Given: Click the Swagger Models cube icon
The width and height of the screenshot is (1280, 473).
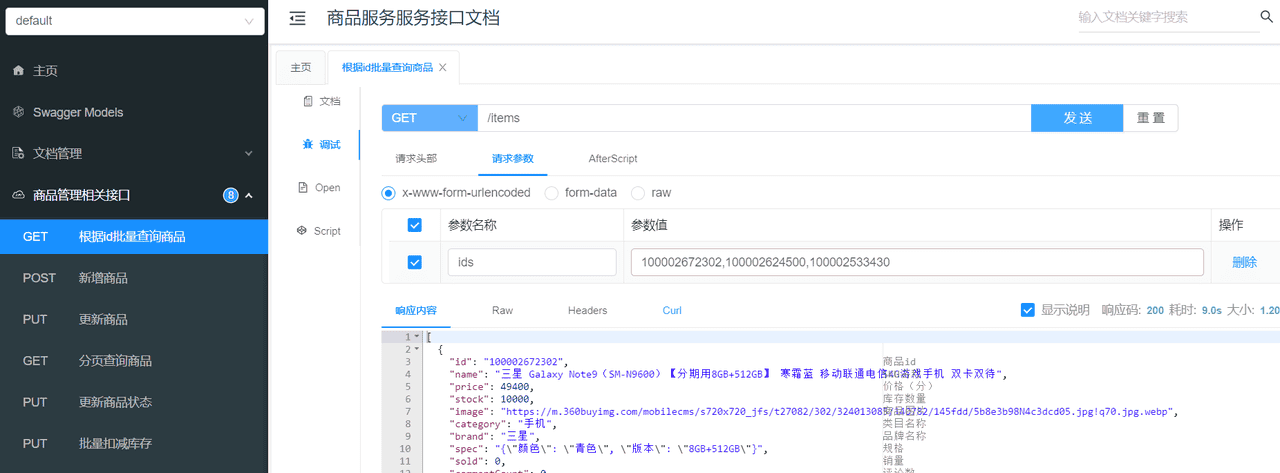Looking at the screenshot, I should click(18, 112).
